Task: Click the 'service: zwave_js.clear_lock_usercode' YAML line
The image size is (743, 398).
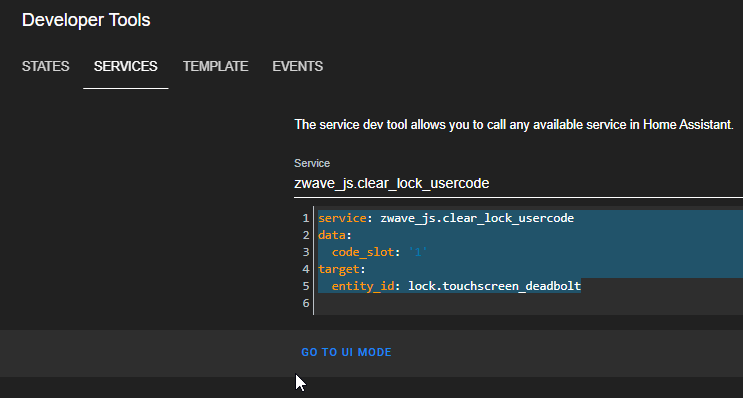Action: coord(446,218)
